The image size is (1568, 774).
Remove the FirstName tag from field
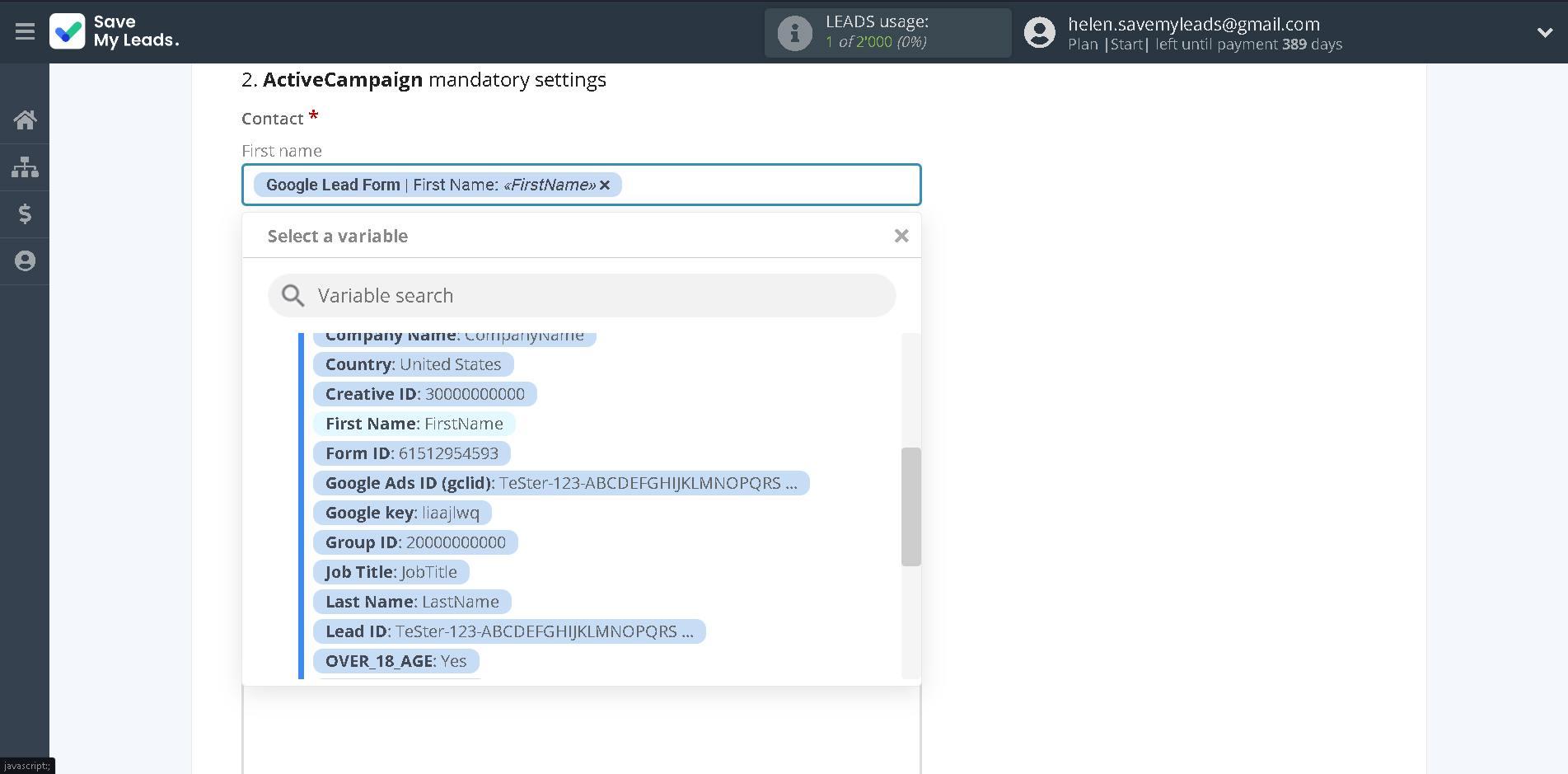click(x=605, y=185)
